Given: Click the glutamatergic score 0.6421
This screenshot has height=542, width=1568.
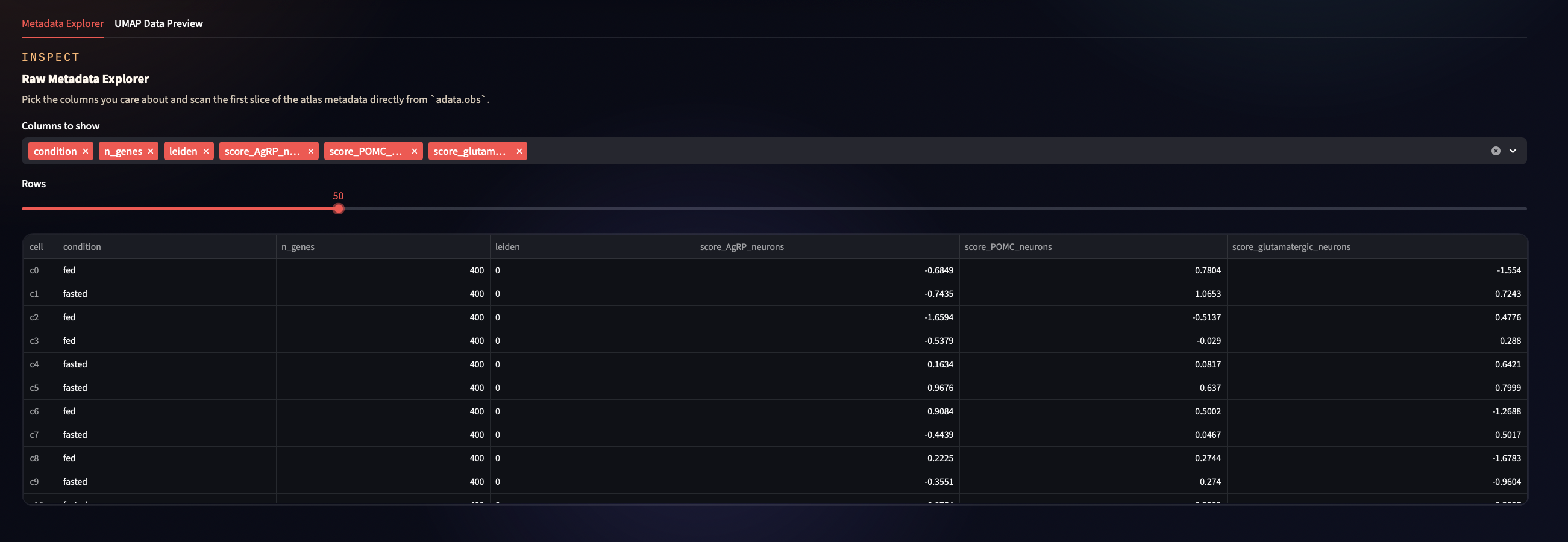Looking at the screenshot, I should (1377, 364).
